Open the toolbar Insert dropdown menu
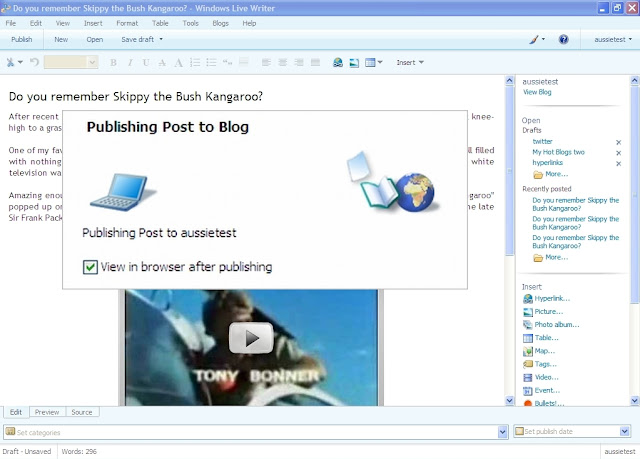Screen dimensions: 640x459 pos(410,62)
